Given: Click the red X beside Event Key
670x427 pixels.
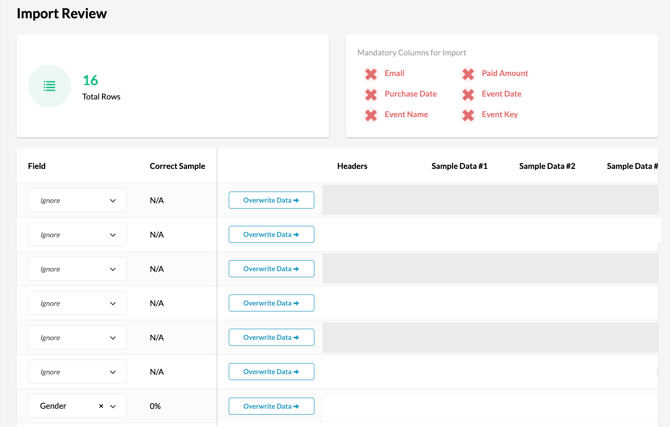Looking at the screenshot, I should coord(468,115).
